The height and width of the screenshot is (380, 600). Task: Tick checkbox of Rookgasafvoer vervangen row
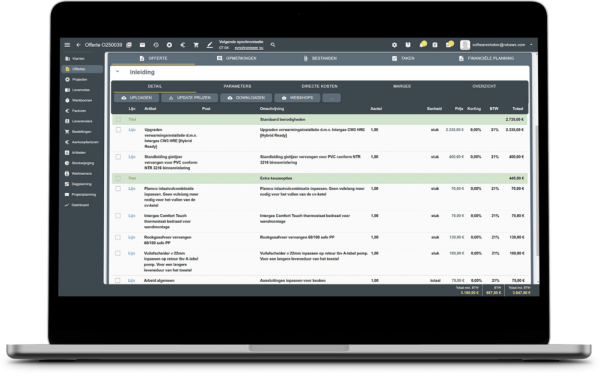118,238
